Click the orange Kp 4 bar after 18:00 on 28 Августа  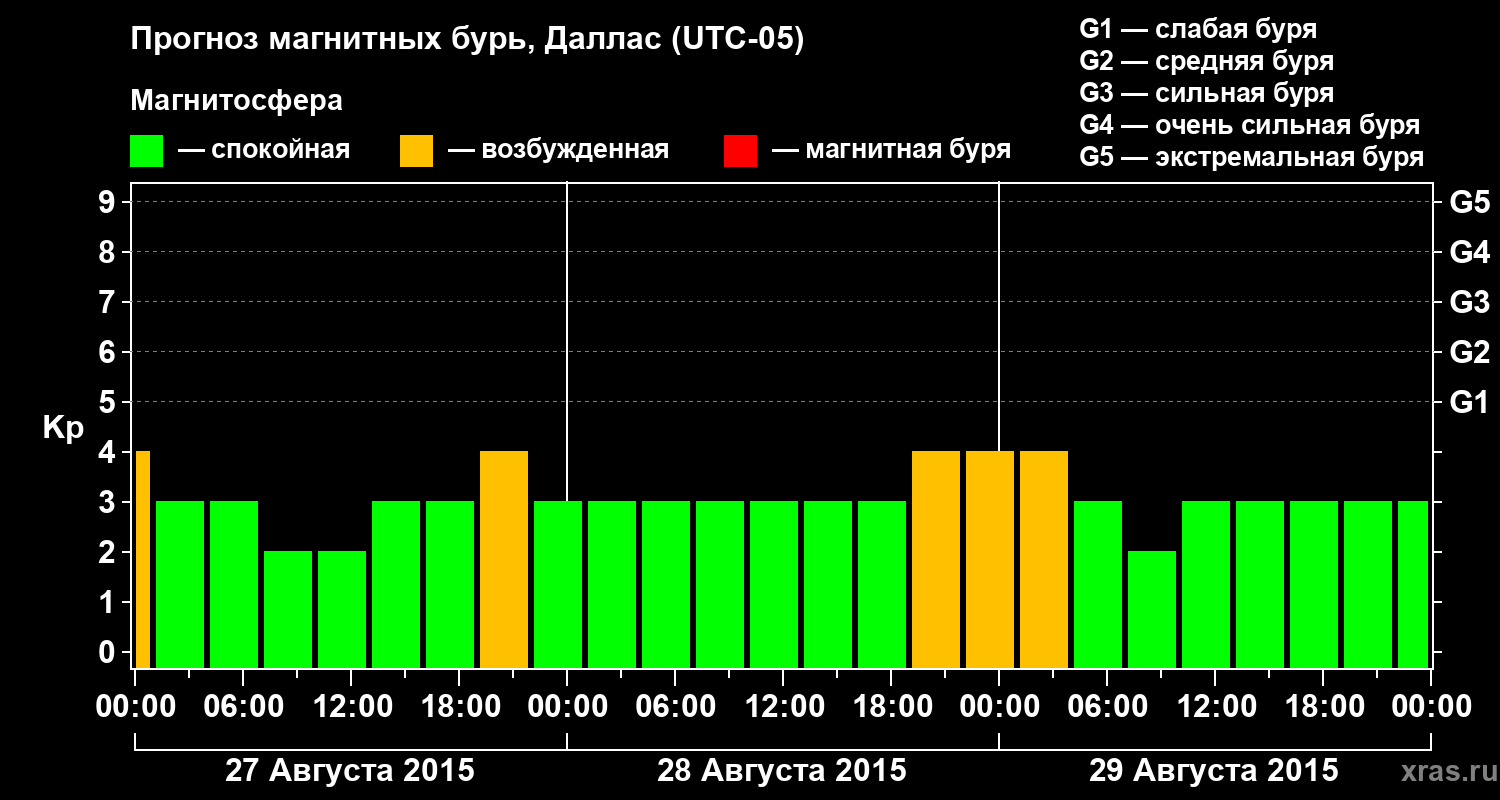tap(936, 559)
